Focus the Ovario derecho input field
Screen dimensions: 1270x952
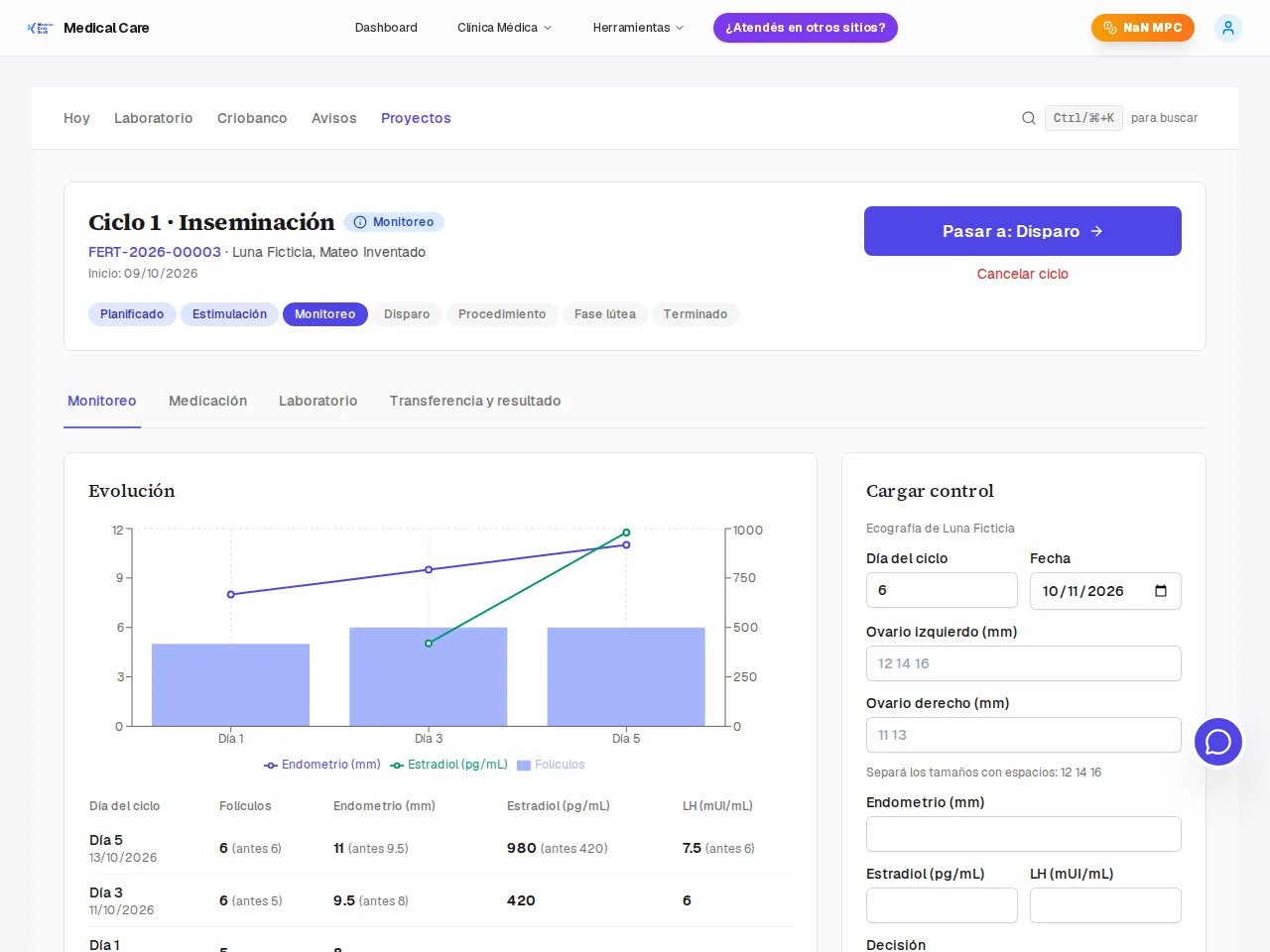[1024, 735]
